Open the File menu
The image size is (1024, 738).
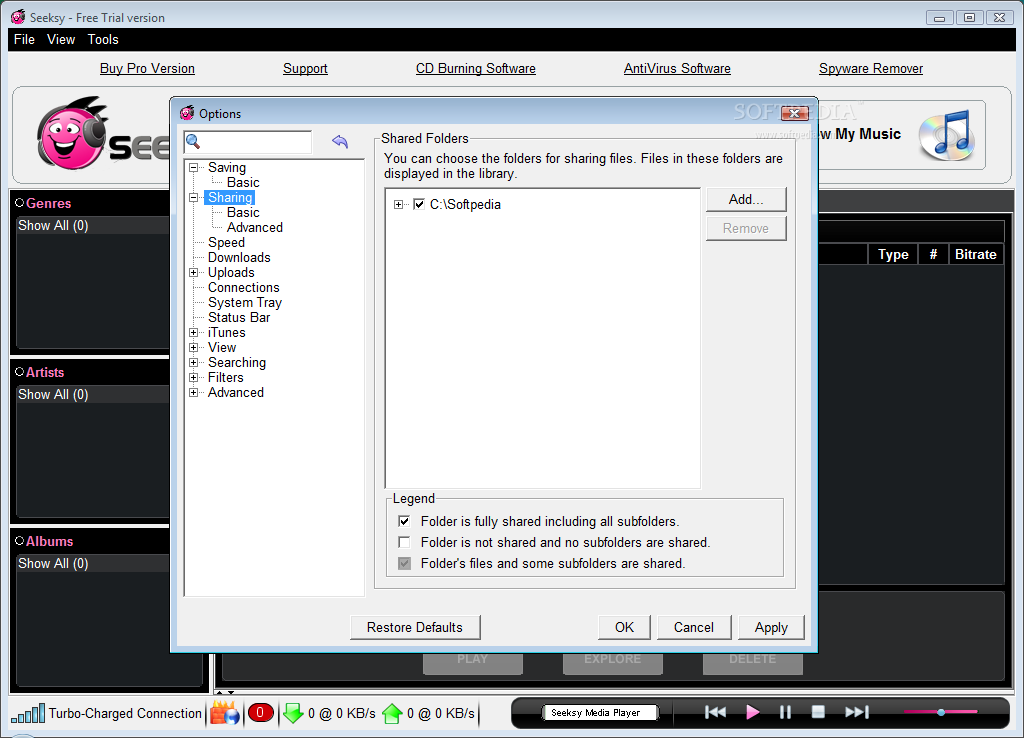click(24, 39)
